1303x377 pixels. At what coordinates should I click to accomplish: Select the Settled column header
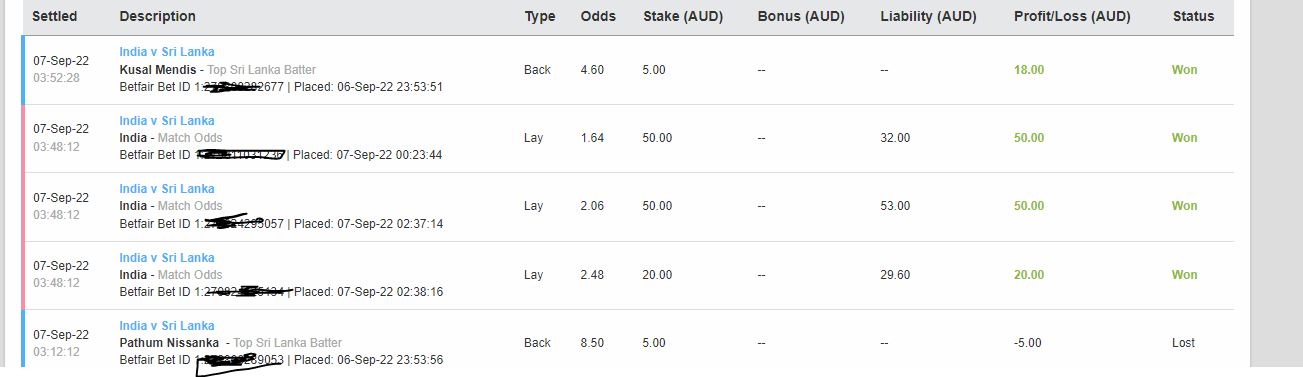click(55, 16)
